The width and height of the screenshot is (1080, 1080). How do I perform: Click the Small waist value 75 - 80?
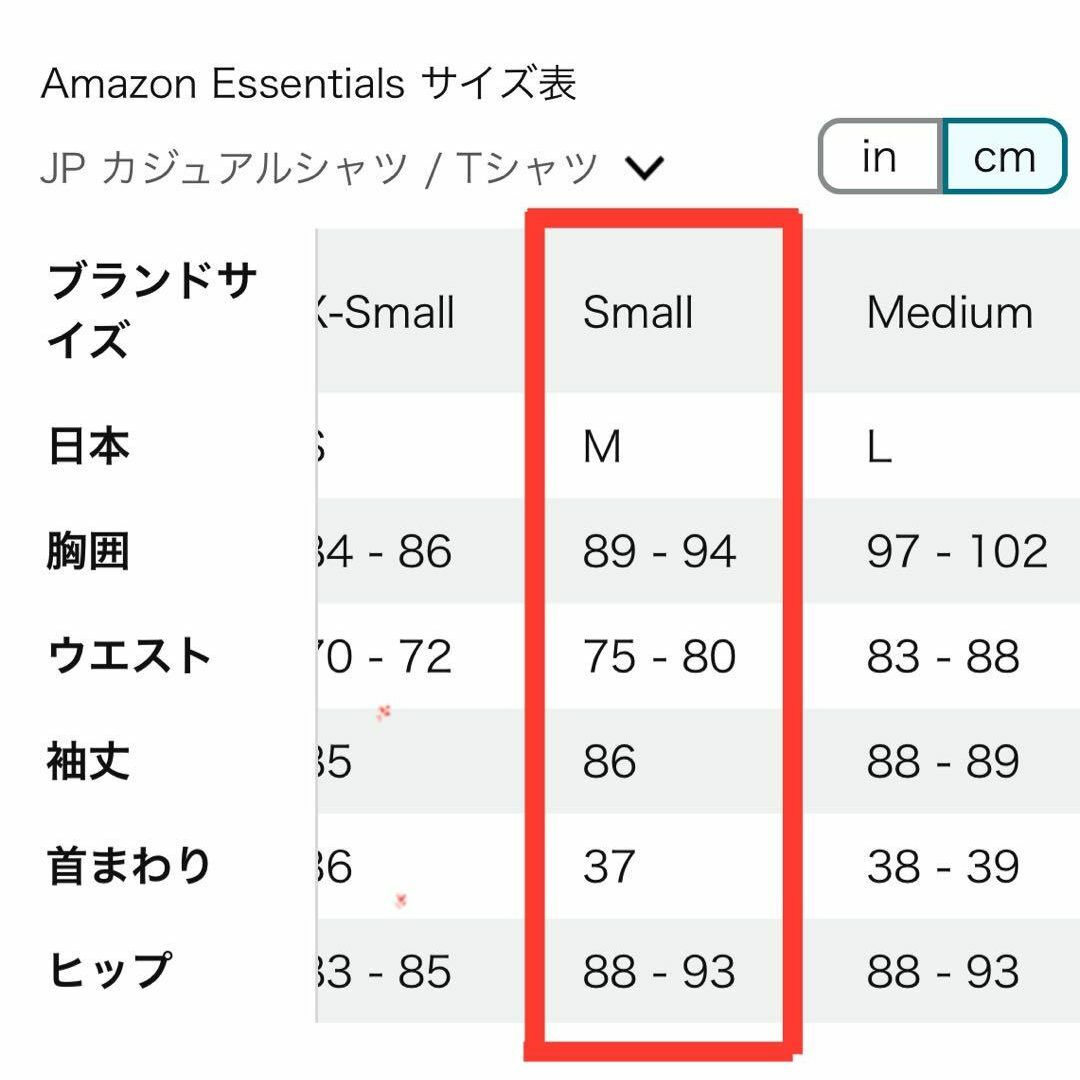click(659, 656)
